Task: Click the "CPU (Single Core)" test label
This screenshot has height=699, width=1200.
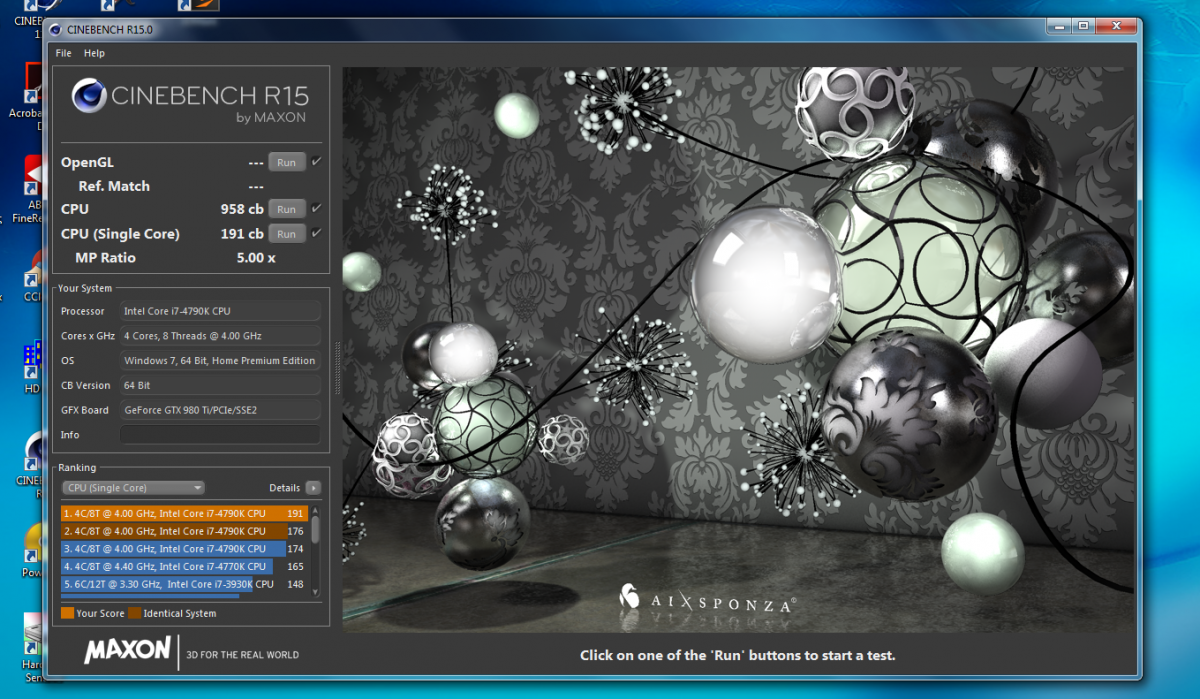Action: pos(120,234)
